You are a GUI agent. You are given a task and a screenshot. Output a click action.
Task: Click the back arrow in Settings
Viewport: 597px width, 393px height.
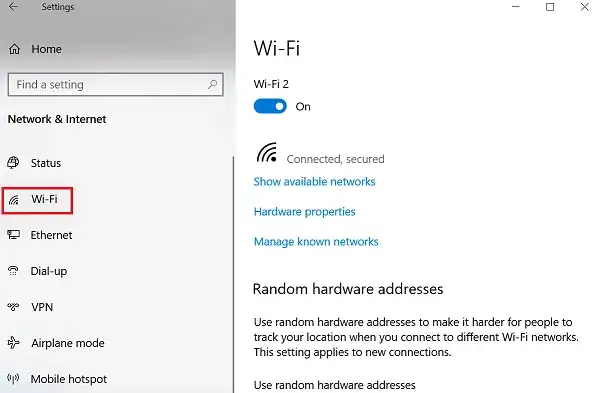pos(13,6)
